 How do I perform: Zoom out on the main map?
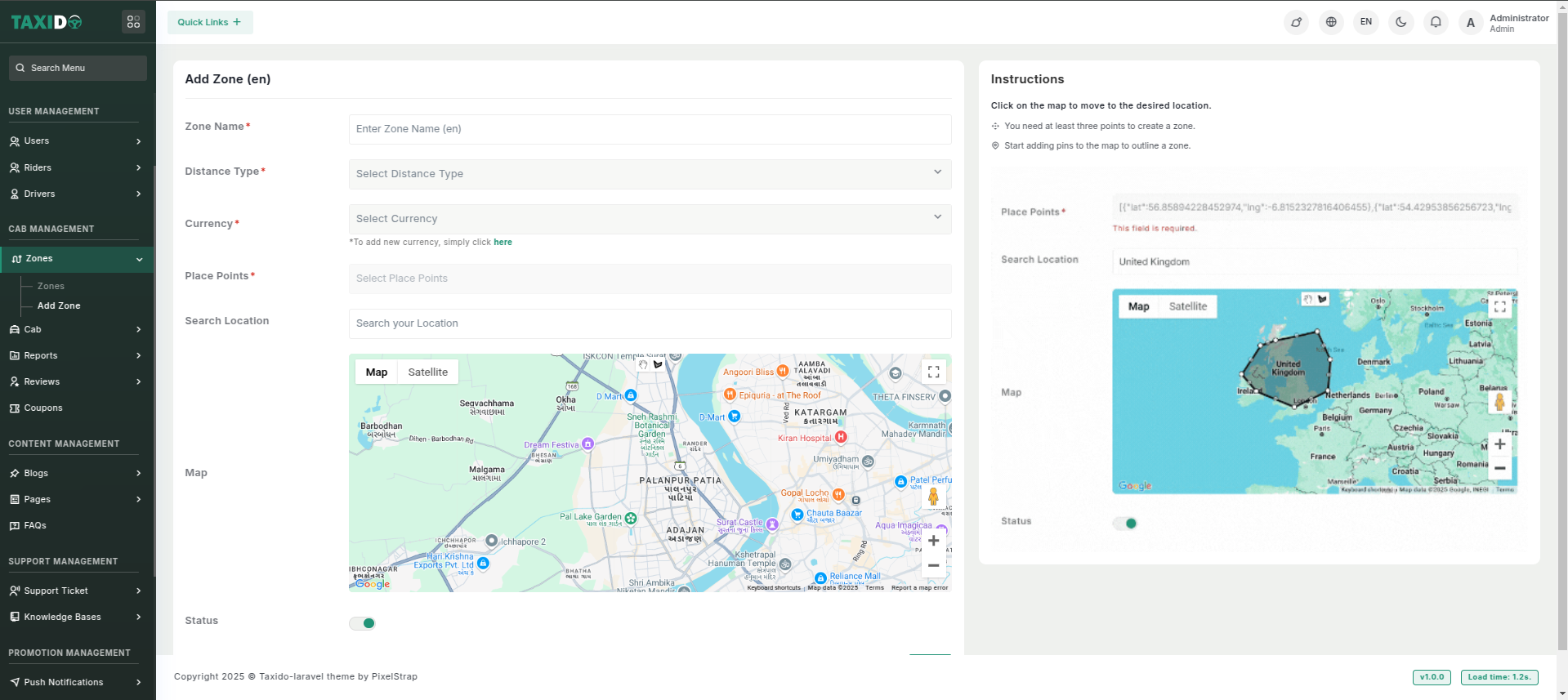933,565
